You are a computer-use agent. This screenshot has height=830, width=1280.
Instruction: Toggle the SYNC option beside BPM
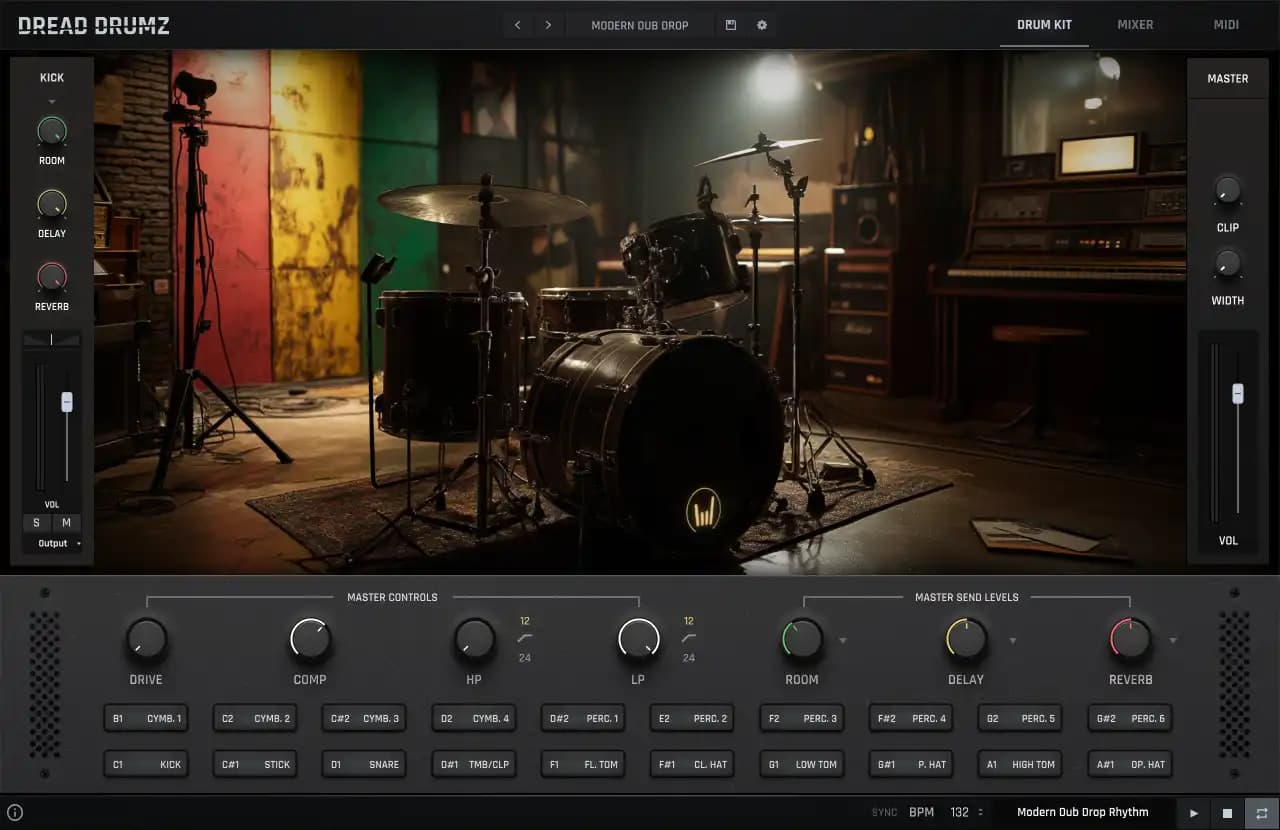click(885, 813)
